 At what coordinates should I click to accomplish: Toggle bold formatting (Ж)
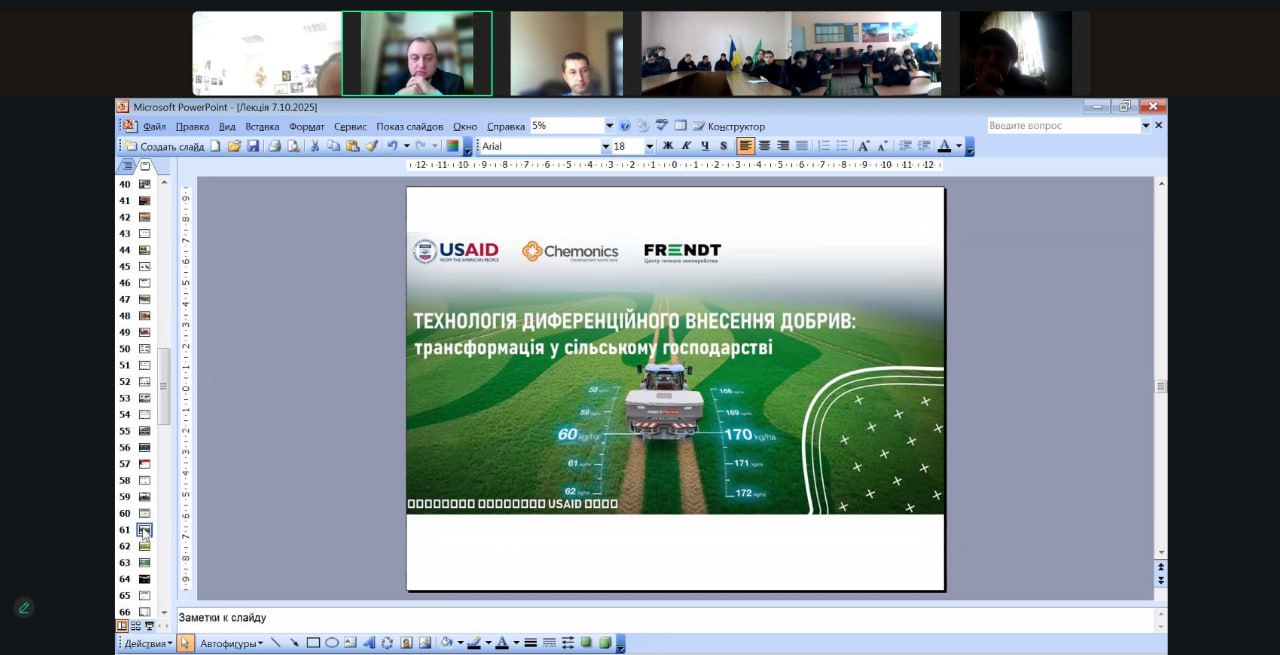668,146
